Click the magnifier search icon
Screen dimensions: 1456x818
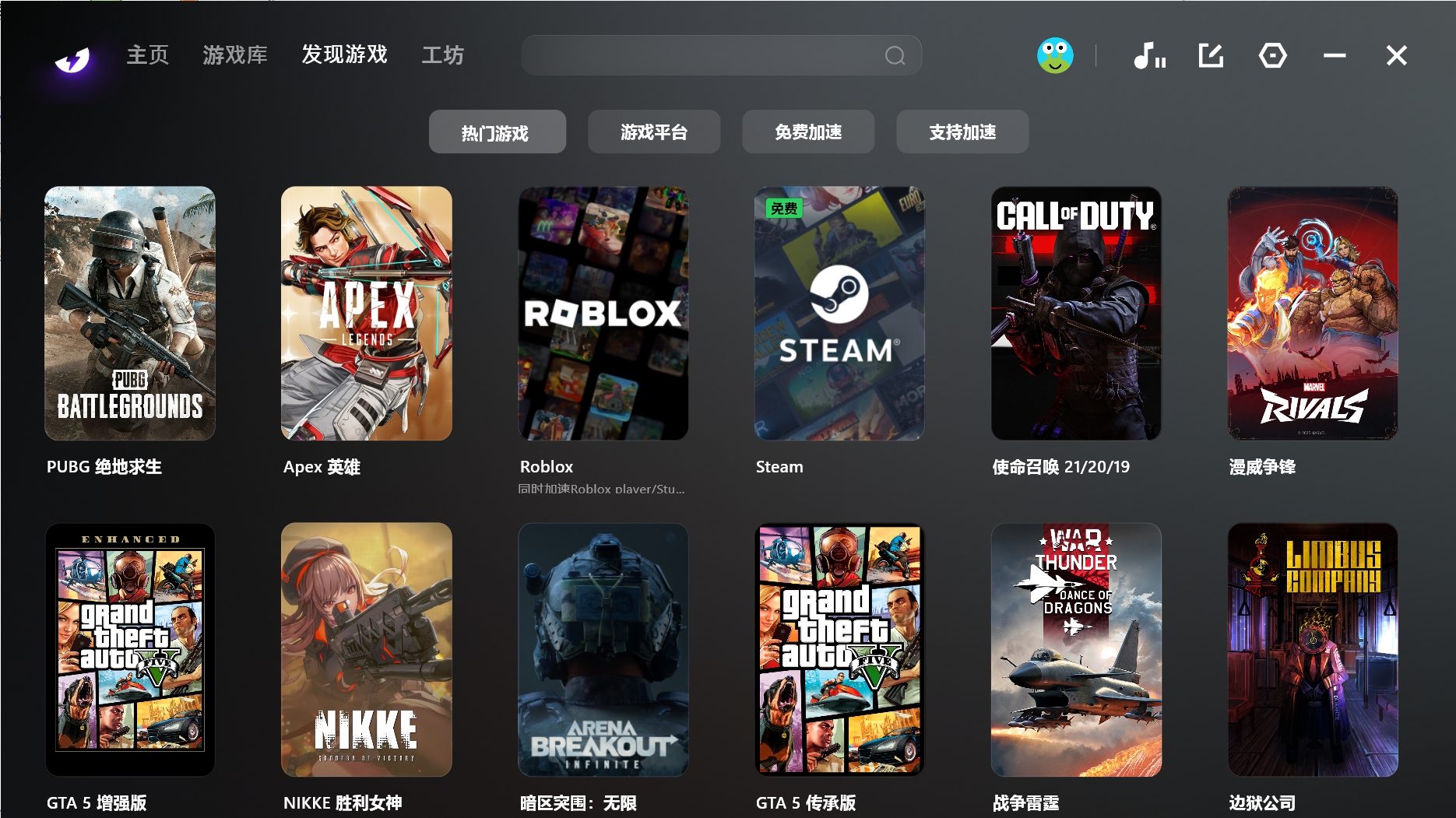pos(895,55)
